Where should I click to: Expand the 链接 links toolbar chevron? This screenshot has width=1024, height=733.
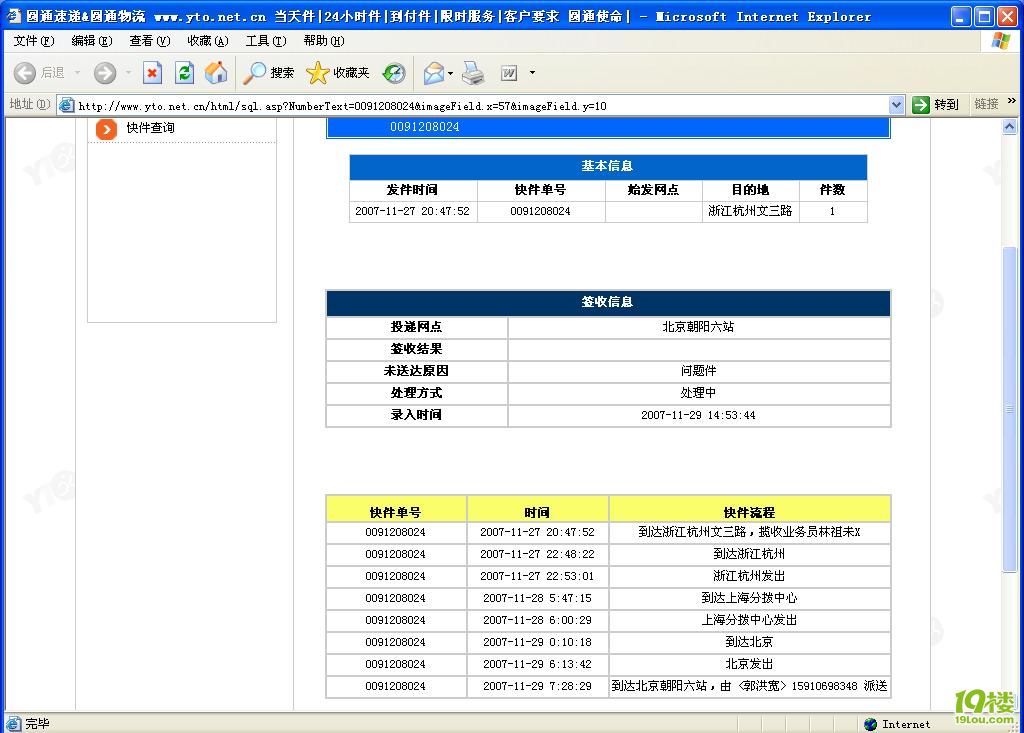[1012, 102]
